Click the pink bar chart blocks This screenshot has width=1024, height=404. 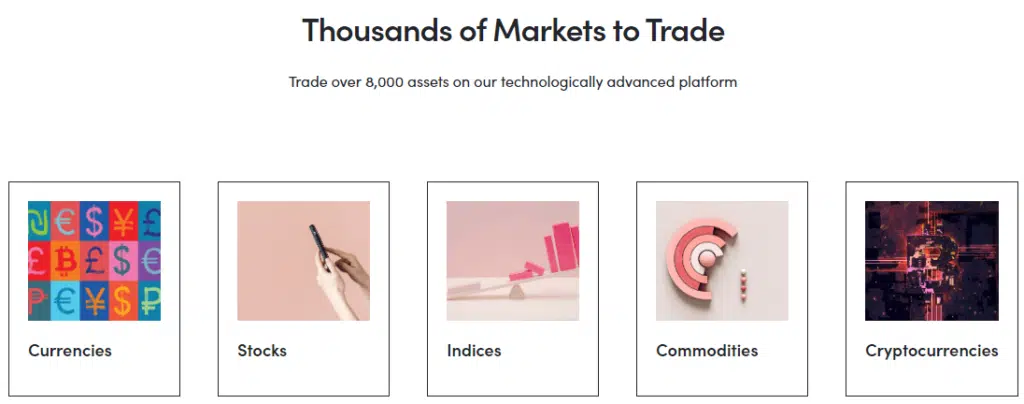(558, 243)
